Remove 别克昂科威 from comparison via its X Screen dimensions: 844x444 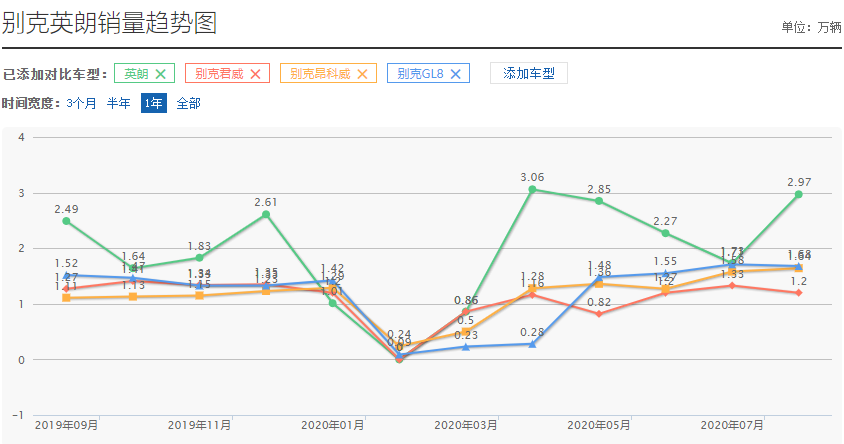[x=363, y=74]
